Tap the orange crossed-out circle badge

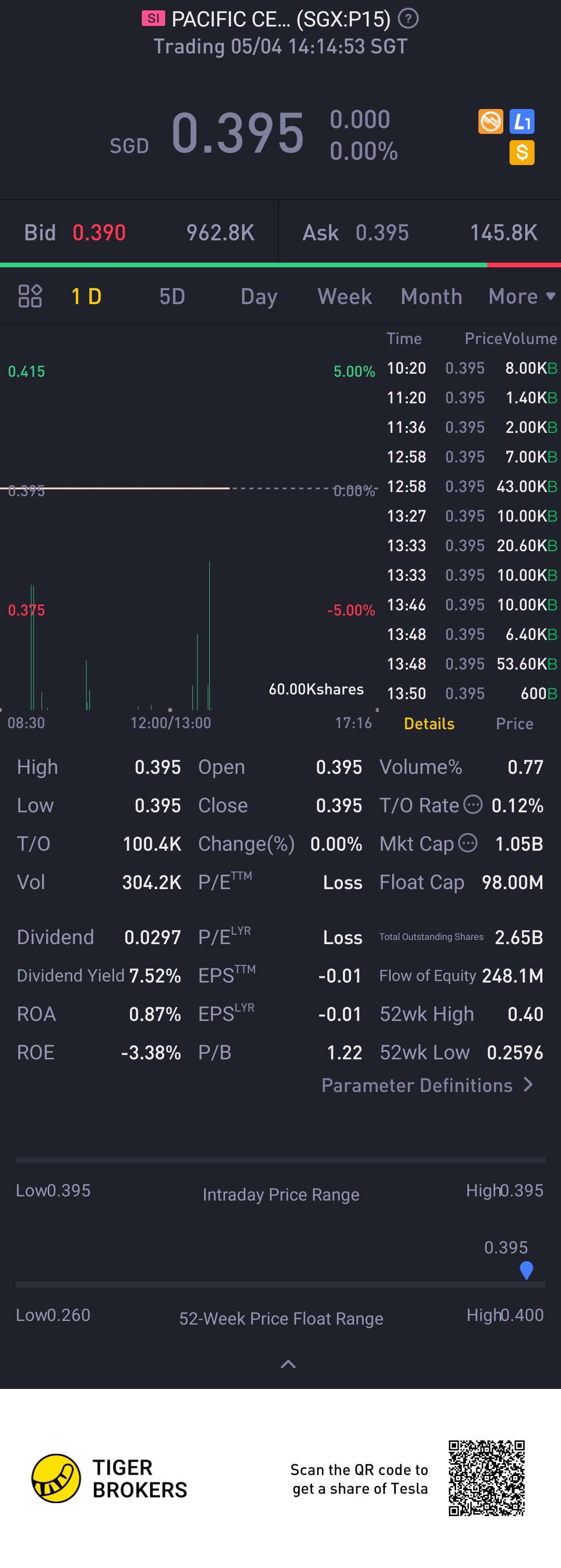pos(490,121)
